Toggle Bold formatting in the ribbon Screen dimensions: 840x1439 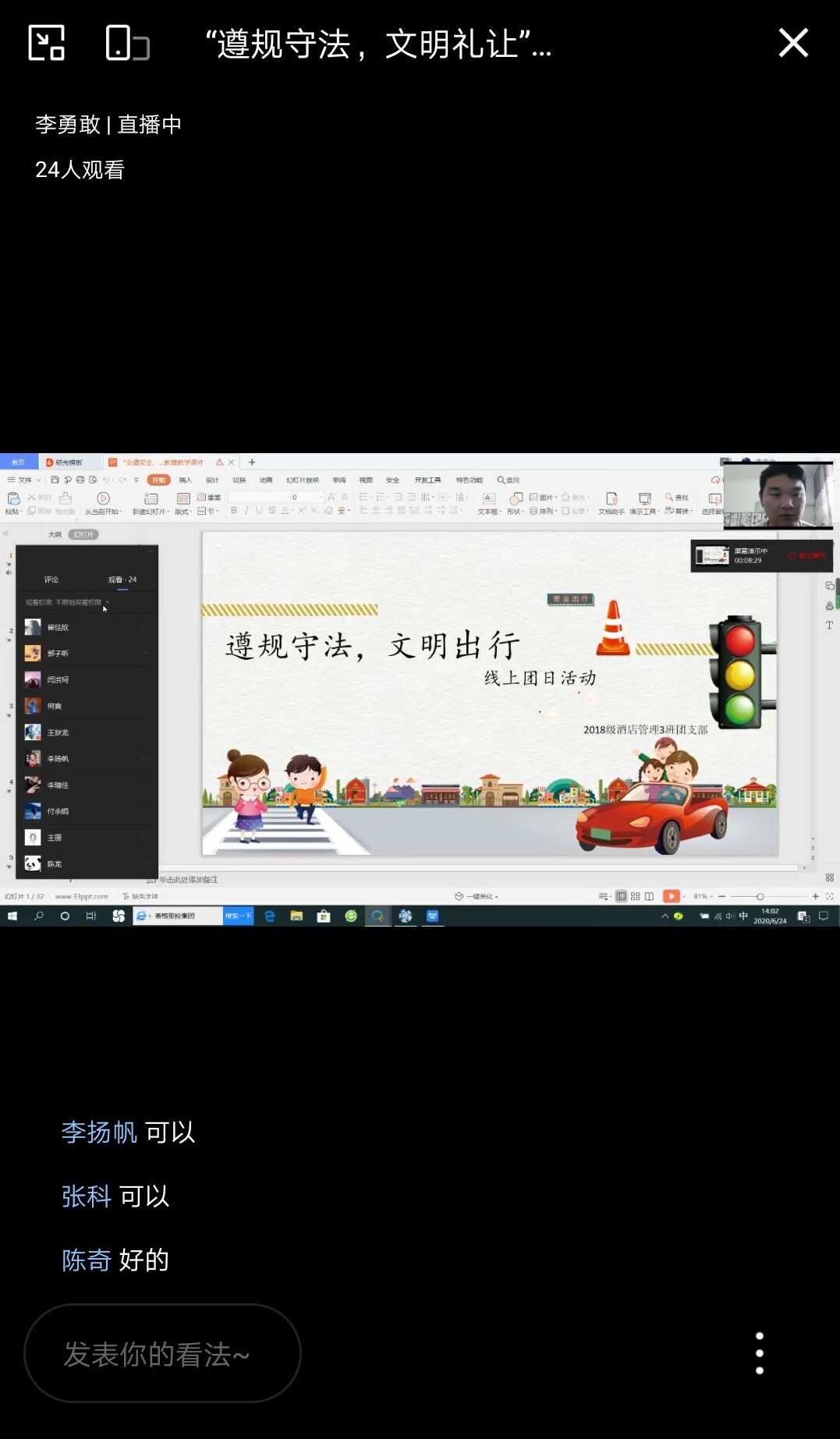click(x=233, y=510)
